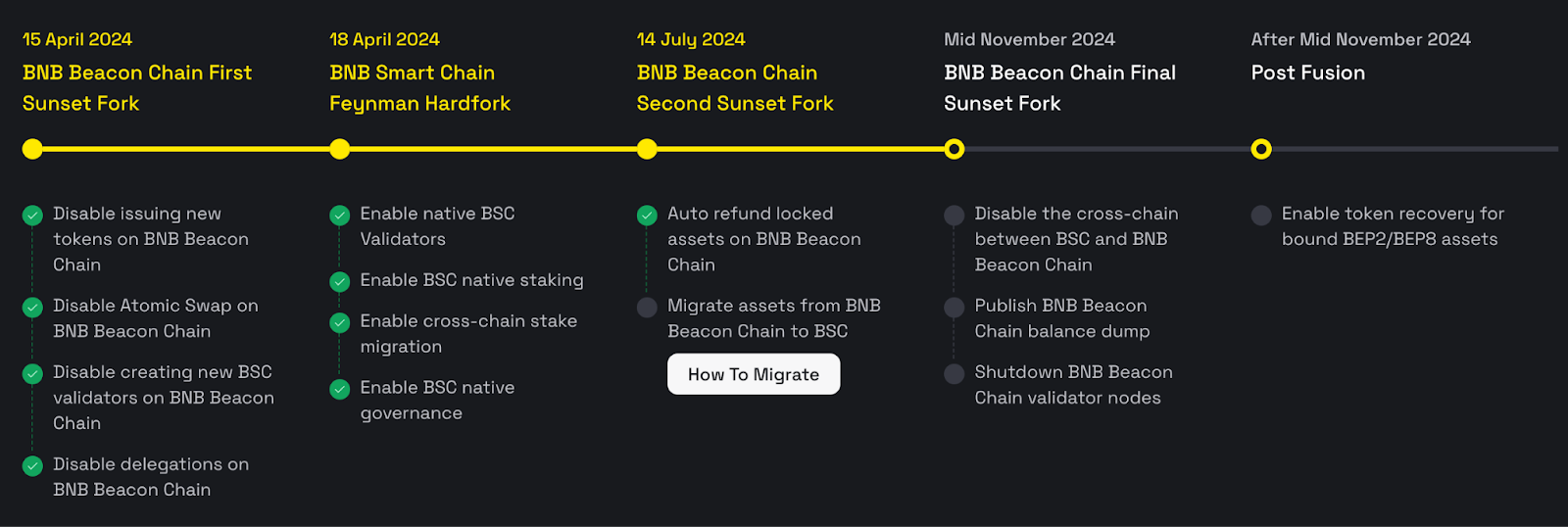Click the check icon beside 'Disable delegations on BNB Beacon Chain'

click(32, 466)
